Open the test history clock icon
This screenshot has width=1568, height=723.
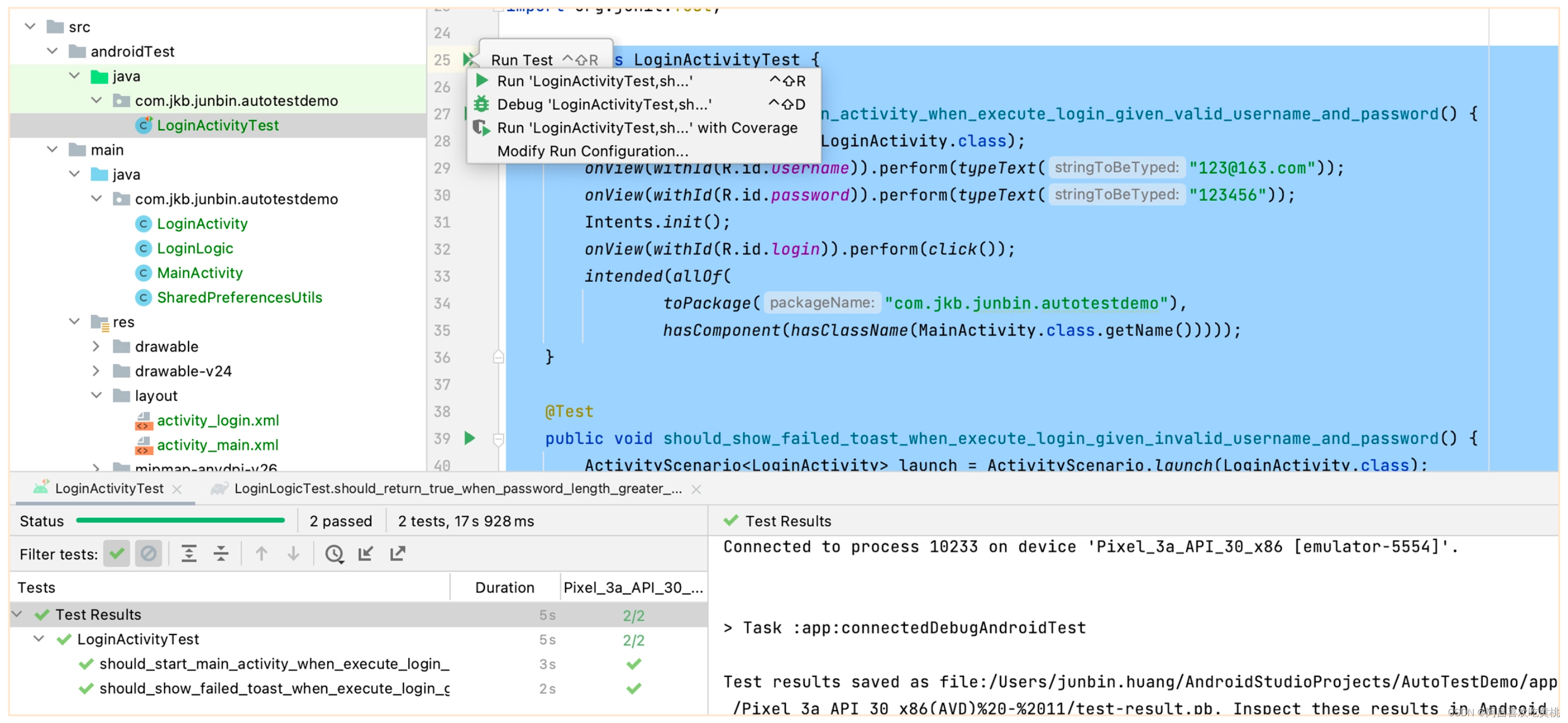pos(334,554)
